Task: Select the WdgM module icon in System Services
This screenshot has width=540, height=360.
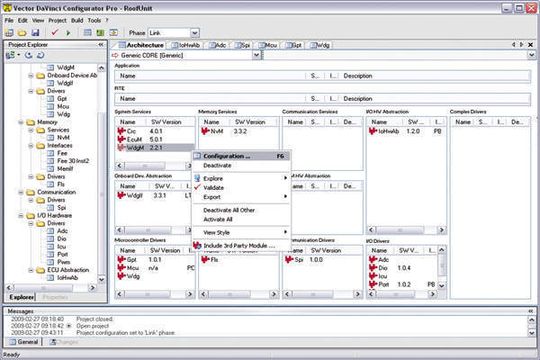Action: point(121,147)
